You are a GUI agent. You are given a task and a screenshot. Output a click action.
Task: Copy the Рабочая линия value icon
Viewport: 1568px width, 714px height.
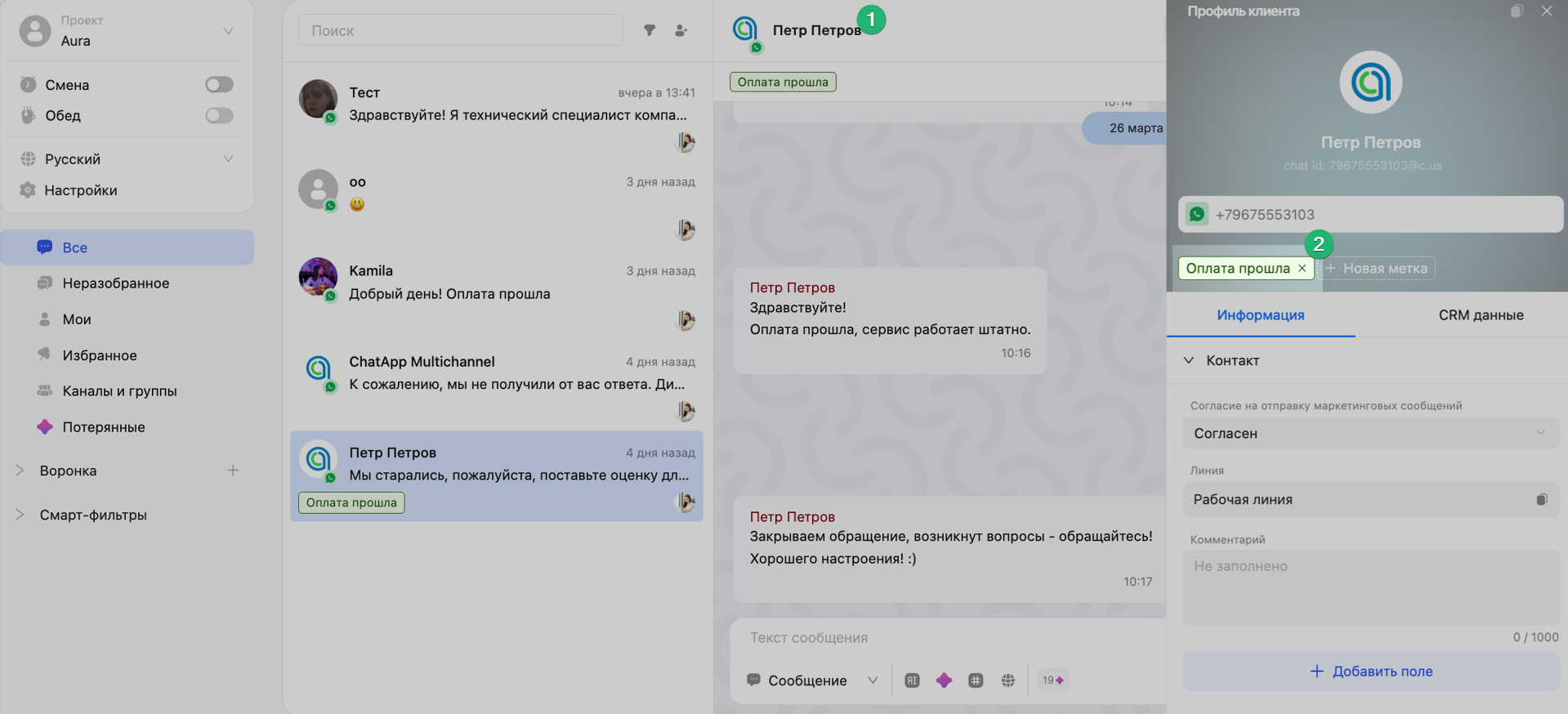pos(1541,499)
